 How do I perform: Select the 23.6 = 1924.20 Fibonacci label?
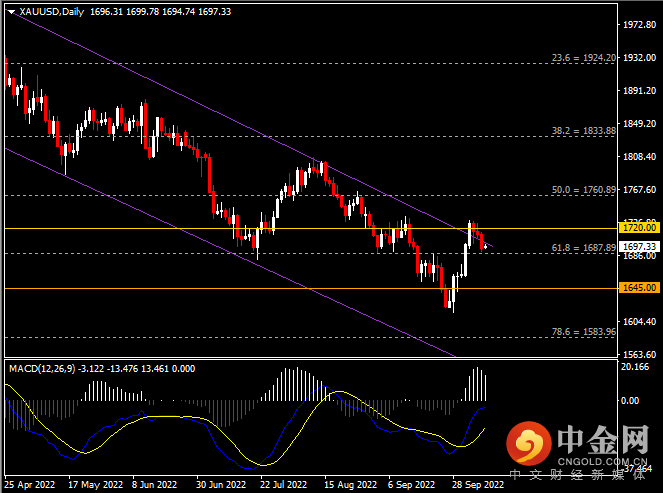coord(584,58)
